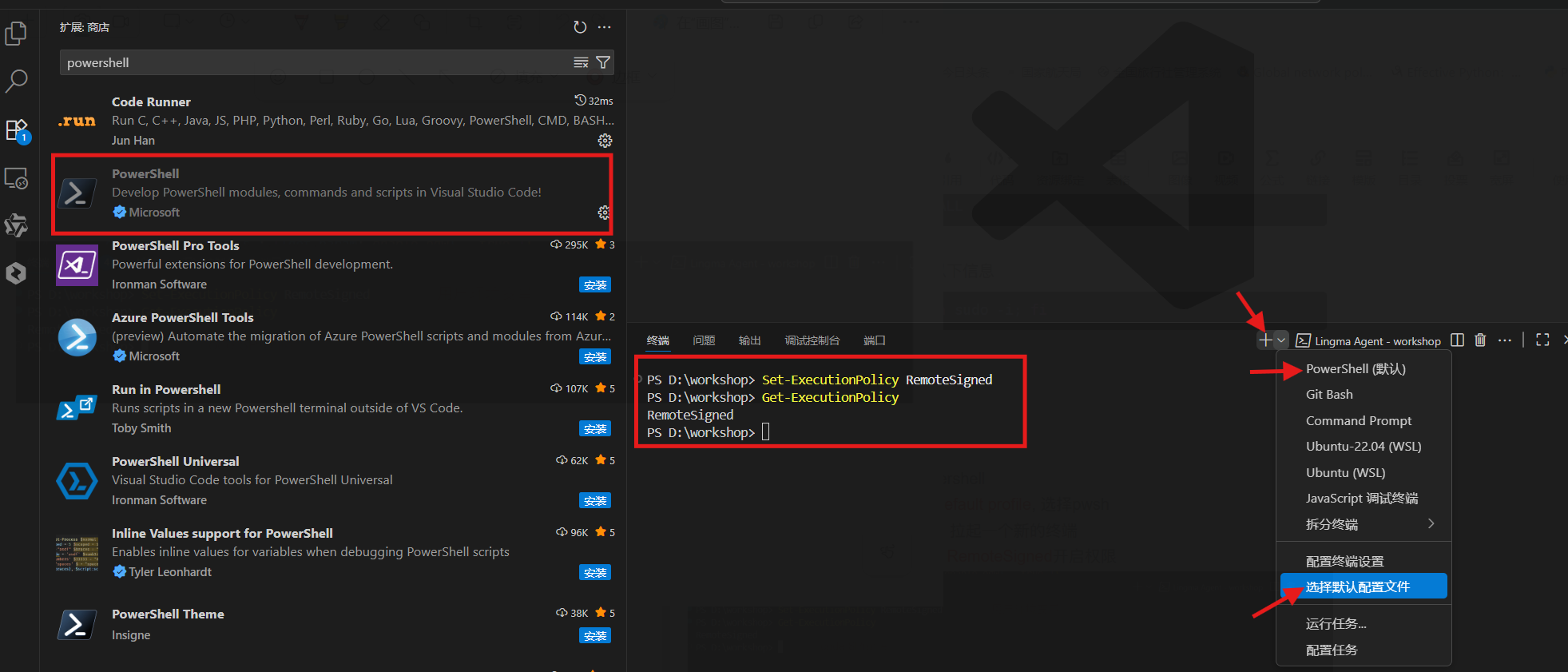The height and width of the screenshot is (672, 1568).
Task: Click Azure PowerShell Tools extension title
Action: (182, 318)
